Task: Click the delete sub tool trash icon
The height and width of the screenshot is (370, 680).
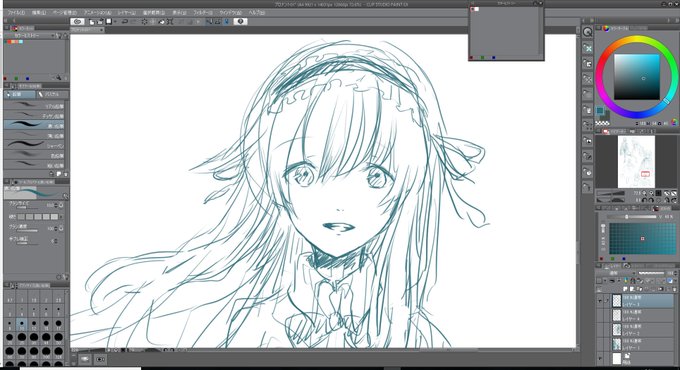Action: [x=65, y=174]
